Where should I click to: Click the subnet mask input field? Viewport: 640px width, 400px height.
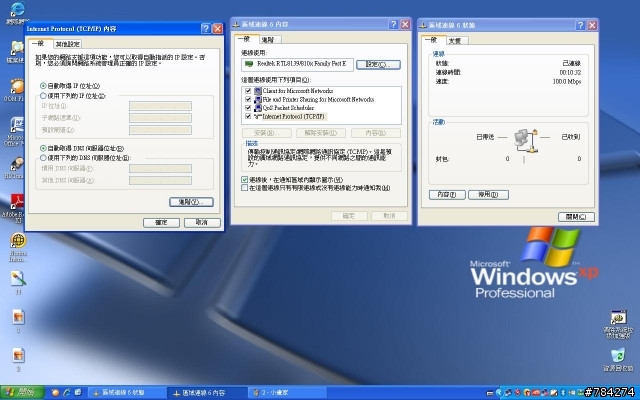[x=160, y=118]
